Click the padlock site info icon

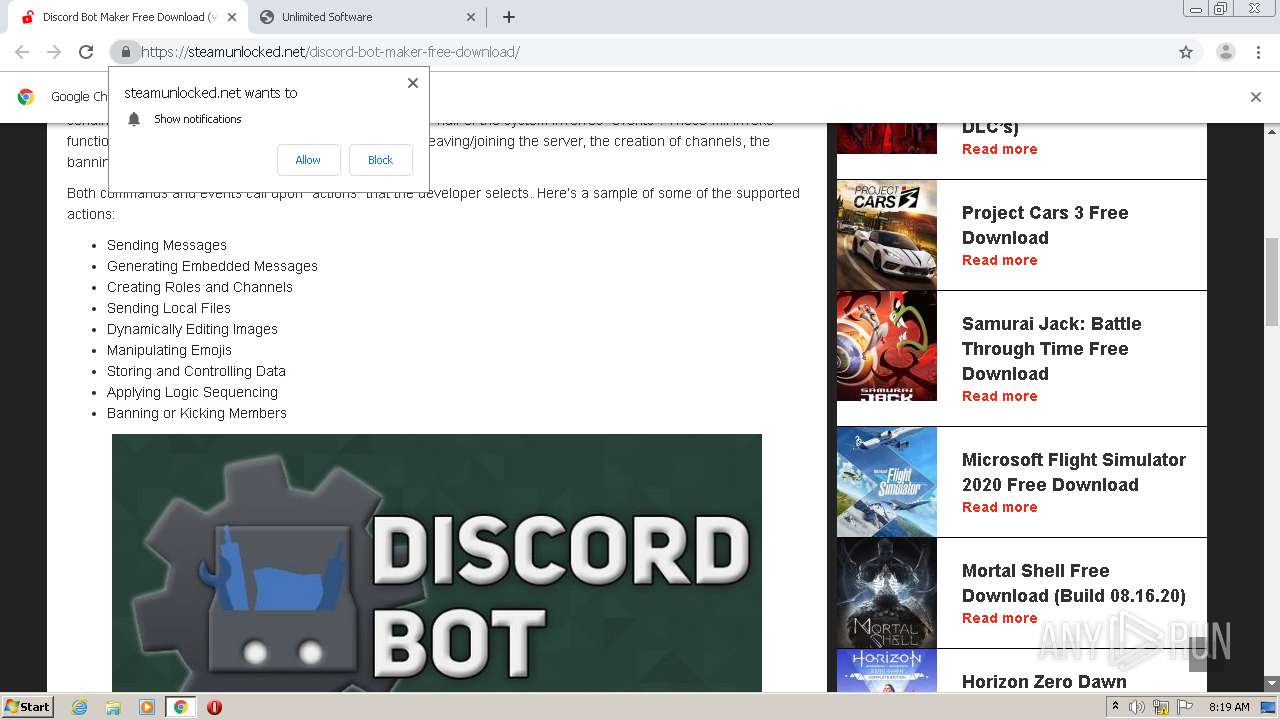[x=125, y=52]
